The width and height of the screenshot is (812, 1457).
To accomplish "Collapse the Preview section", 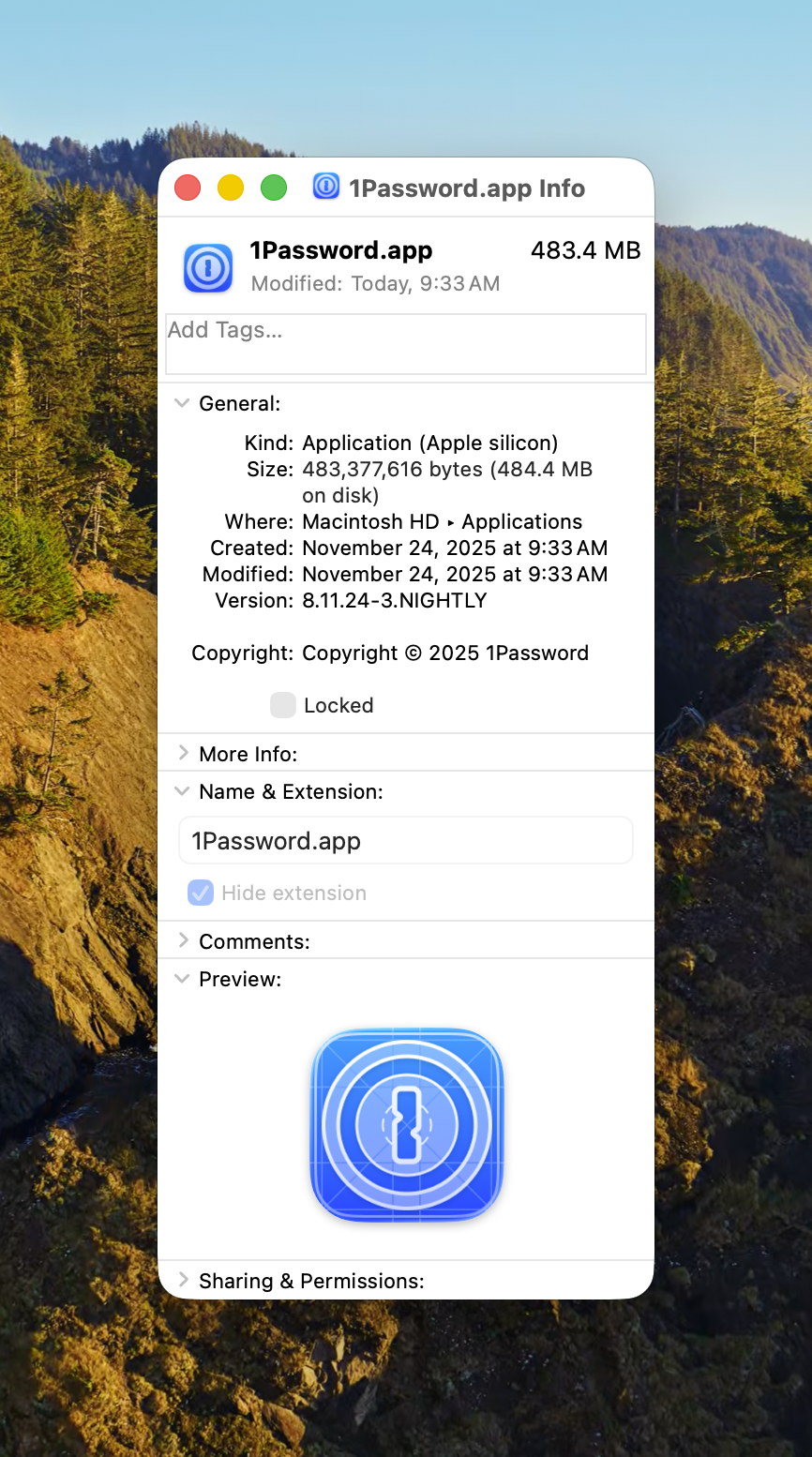I will [182, 979].
